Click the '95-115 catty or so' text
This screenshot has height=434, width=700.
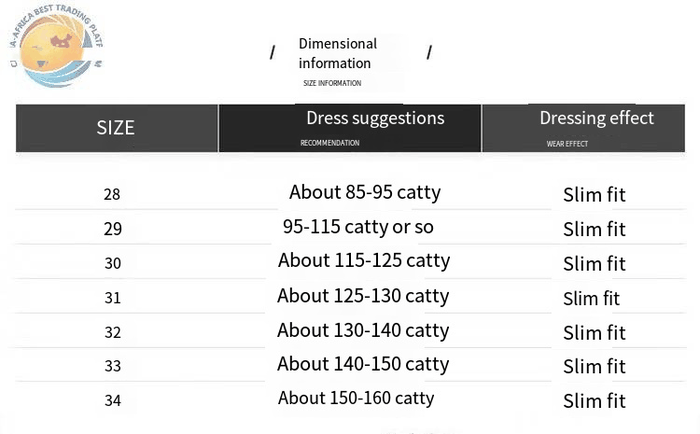tap(358, 227)
